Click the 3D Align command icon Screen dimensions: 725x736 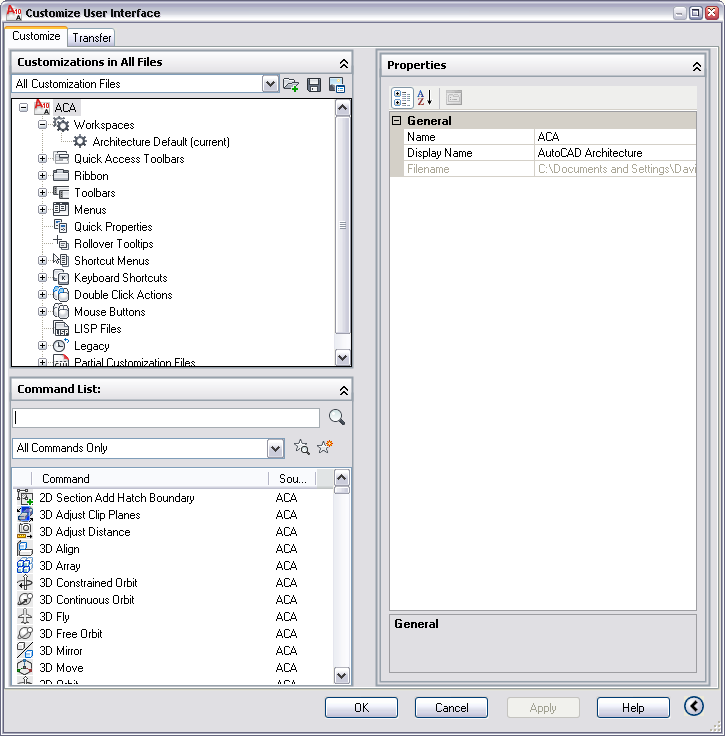coord(25,549)
